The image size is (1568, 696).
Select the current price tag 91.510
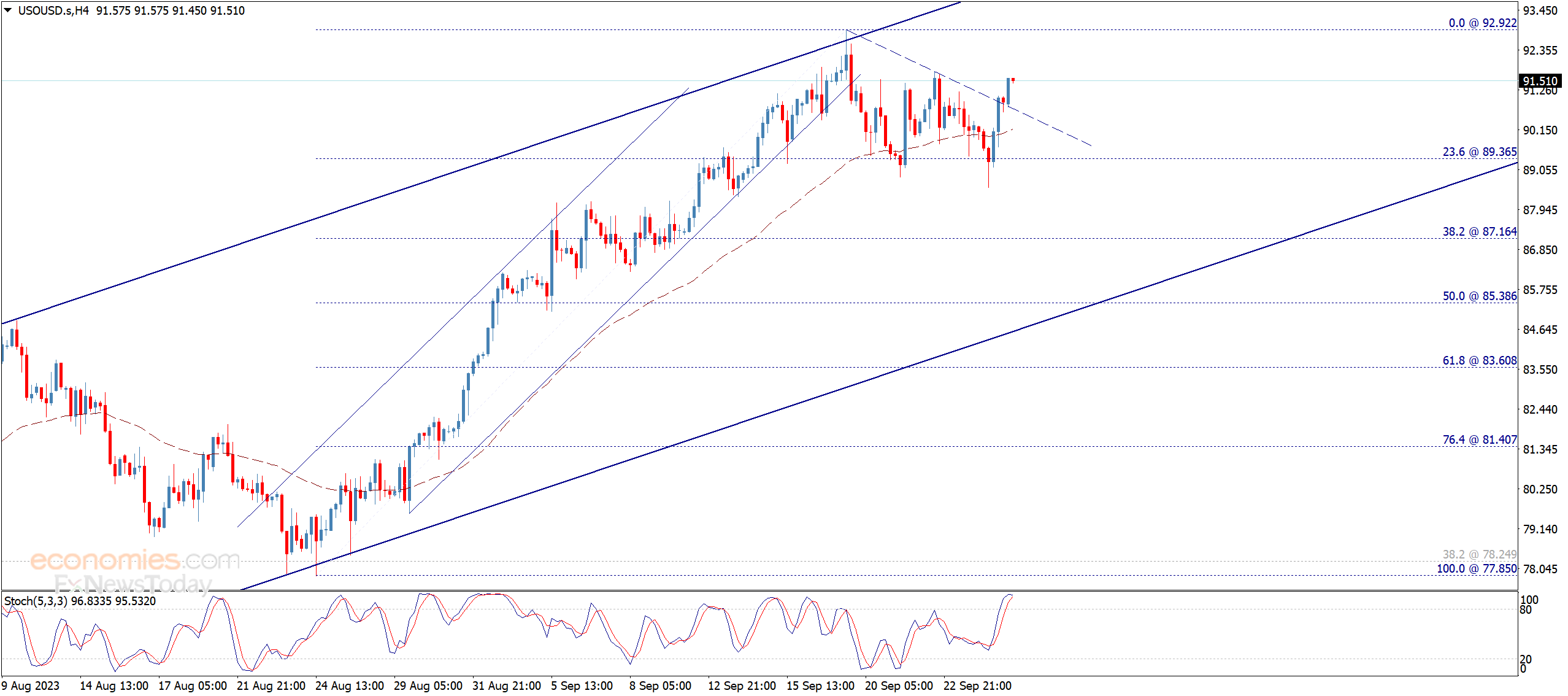tap(1540, 81)
